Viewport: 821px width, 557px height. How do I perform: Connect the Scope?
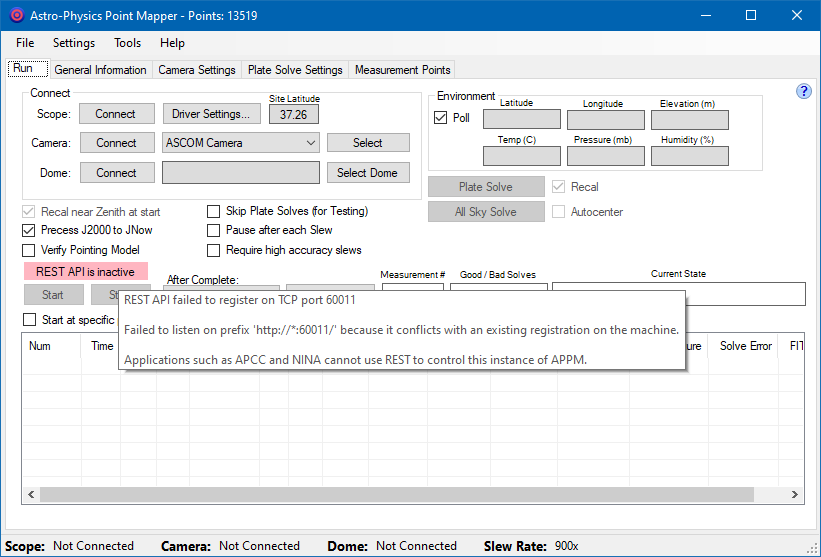pos(117,114)
